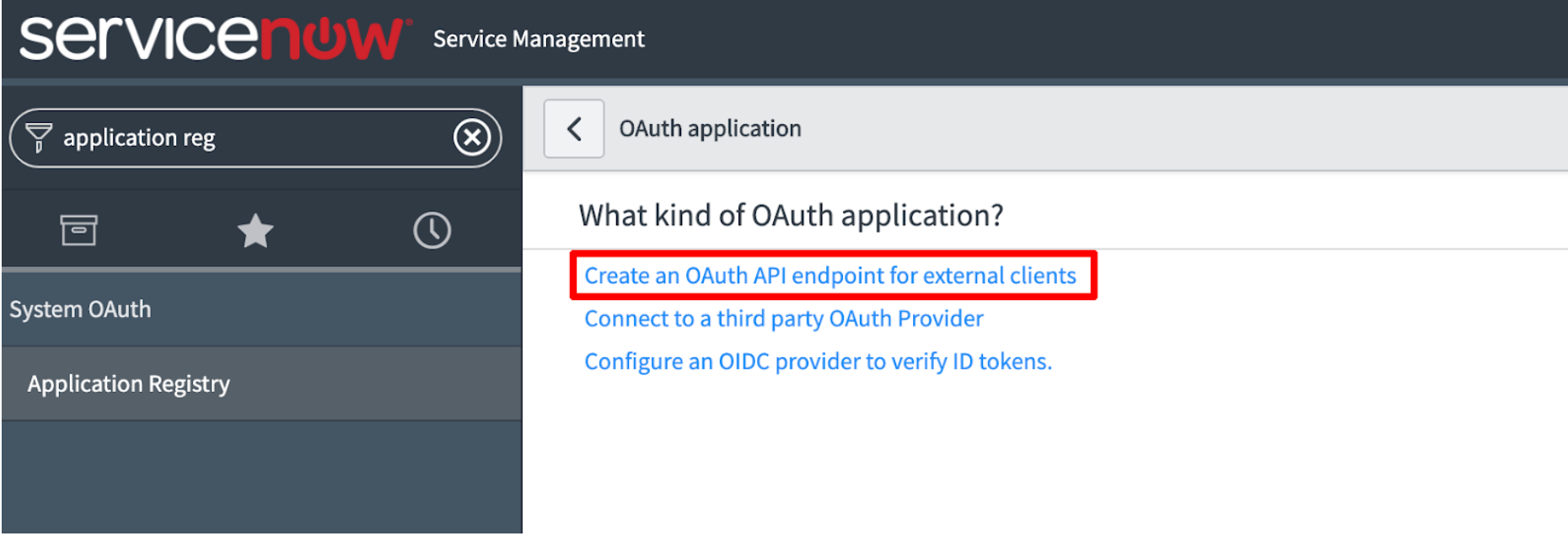The width and height of the screenshot is (1568, 536).
Task: Click the funnel filter icon
Action: pos(38,137)
